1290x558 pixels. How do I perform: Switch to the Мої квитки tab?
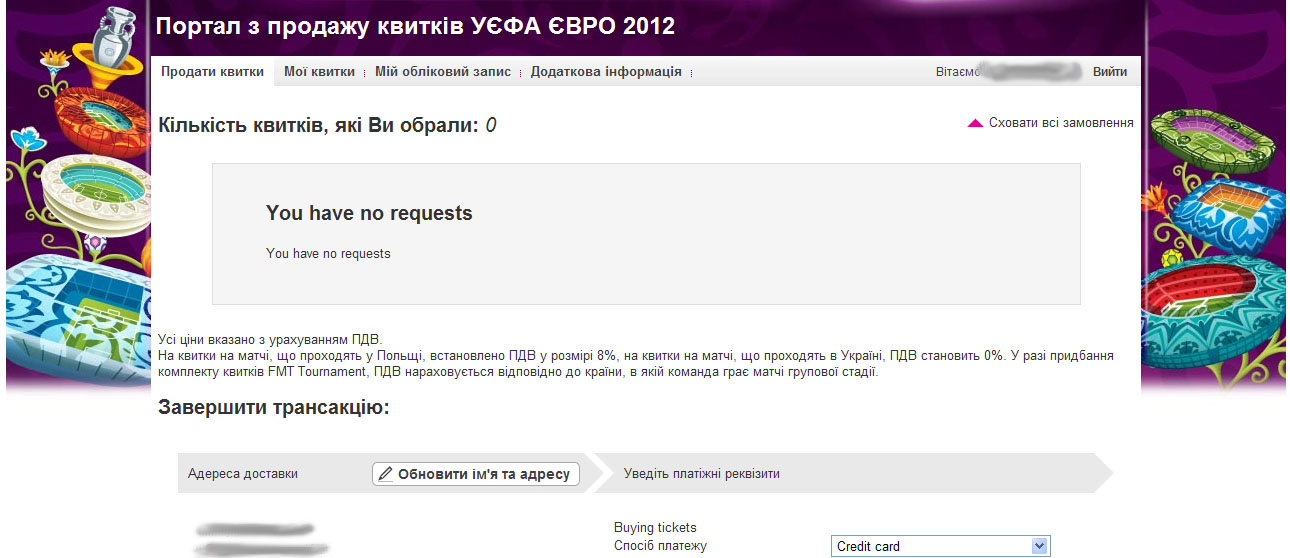319,72
